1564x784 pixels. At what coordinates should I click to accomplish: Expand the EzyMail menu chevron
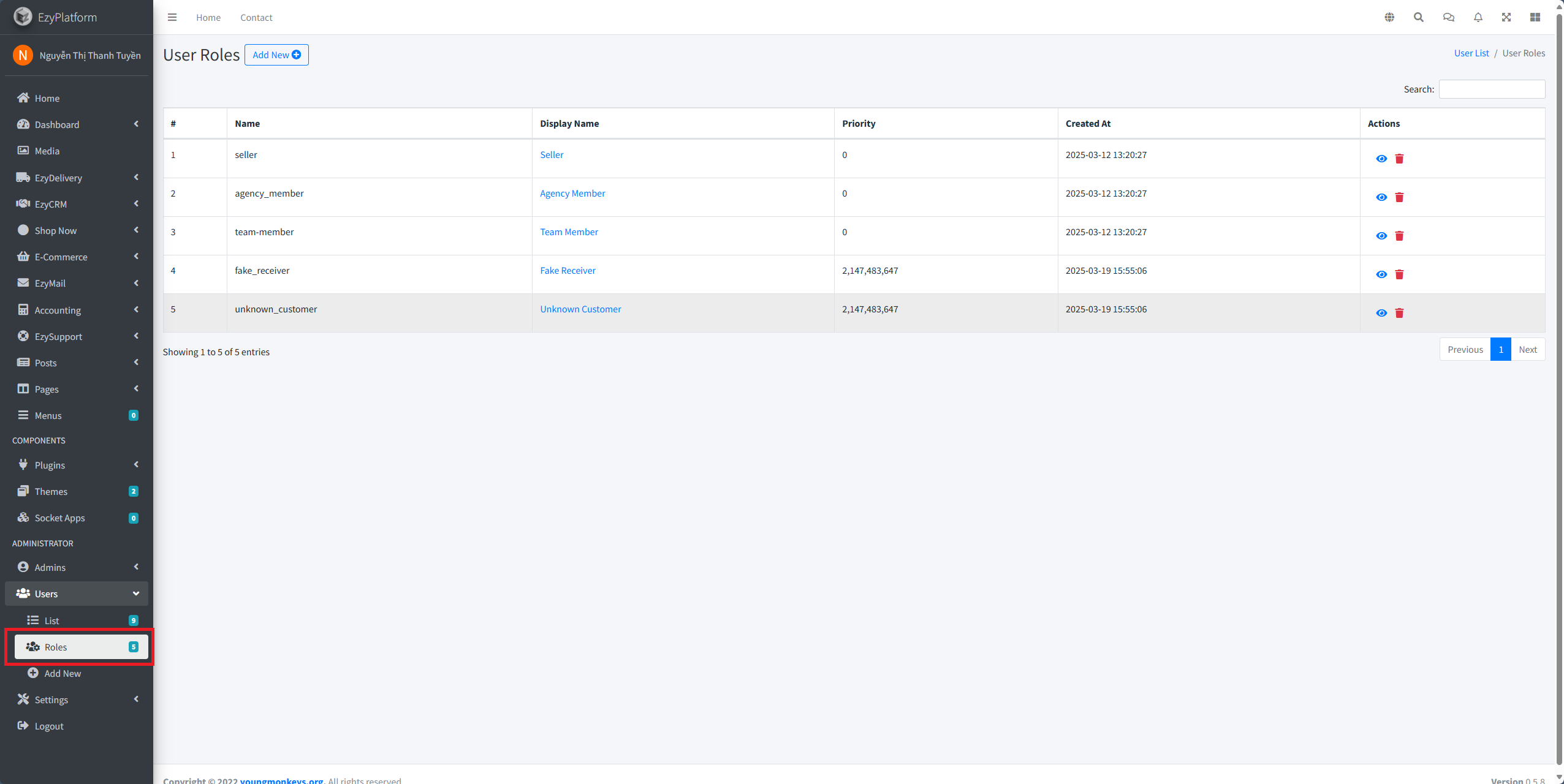[x=136, y=282]
